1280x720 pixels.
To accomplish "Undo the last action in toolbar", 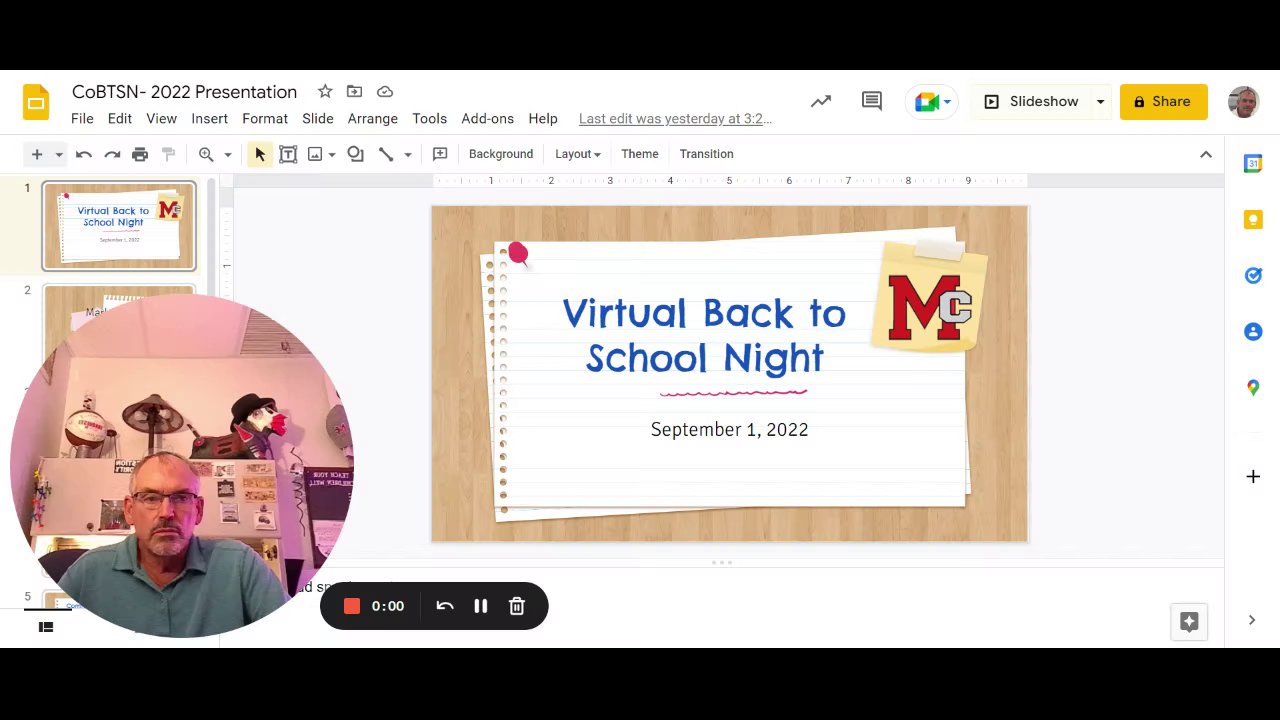I will point(84,154).
